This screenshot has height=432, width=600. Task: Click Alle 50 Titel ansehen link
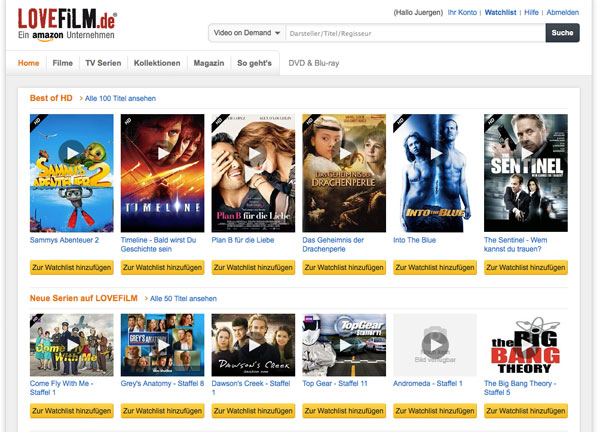183,298
